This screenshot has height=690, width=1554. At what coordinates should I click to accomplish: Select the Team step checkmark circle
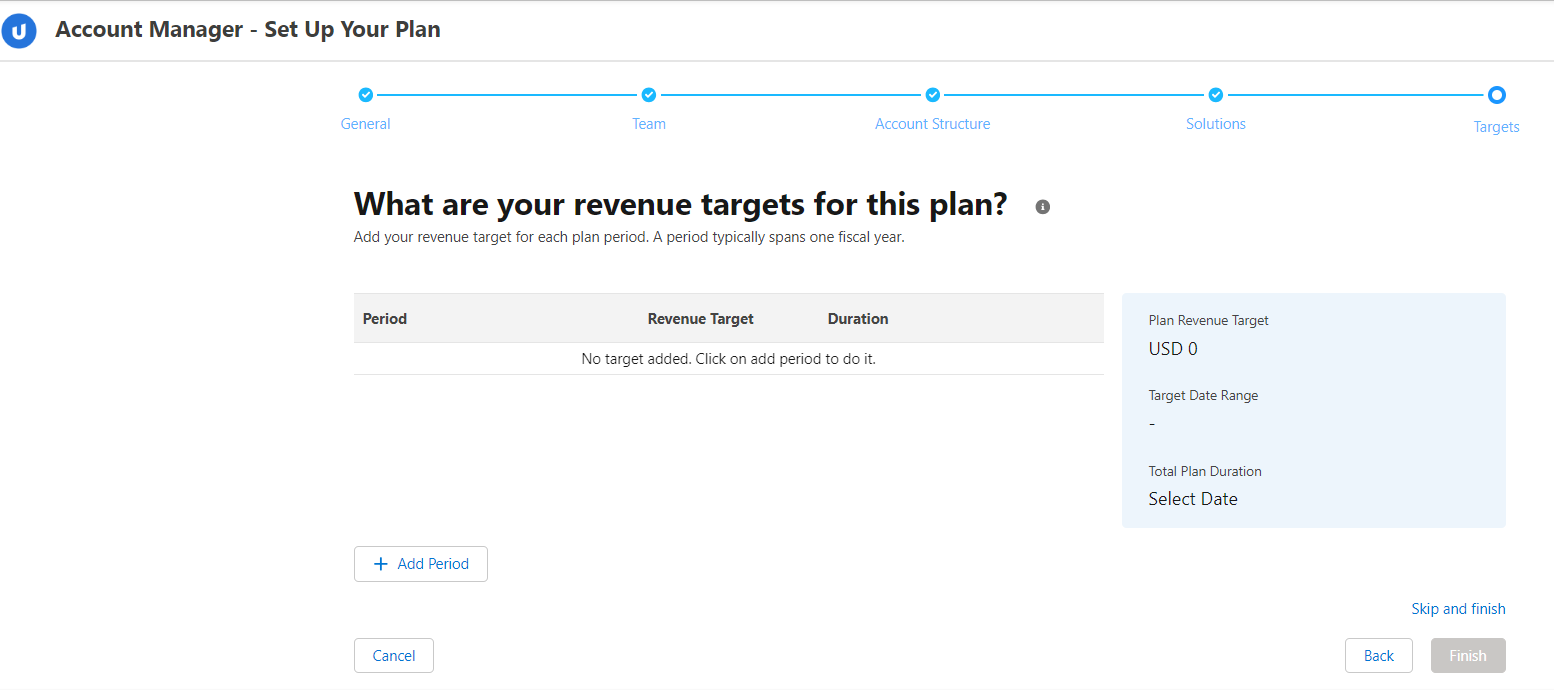(649, 95)
